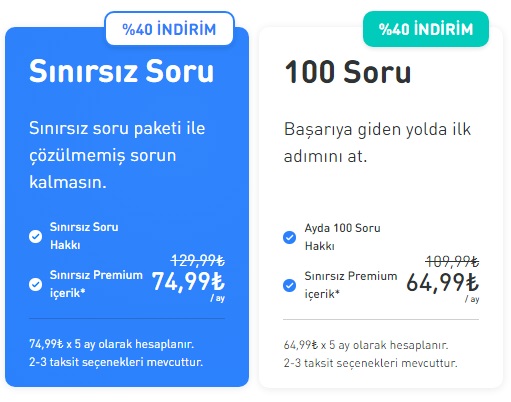Image resolution: width=511 pixels, height=402 pixels.
Task: Open the Sınırsız Soru package title
Action: [121, 71]
